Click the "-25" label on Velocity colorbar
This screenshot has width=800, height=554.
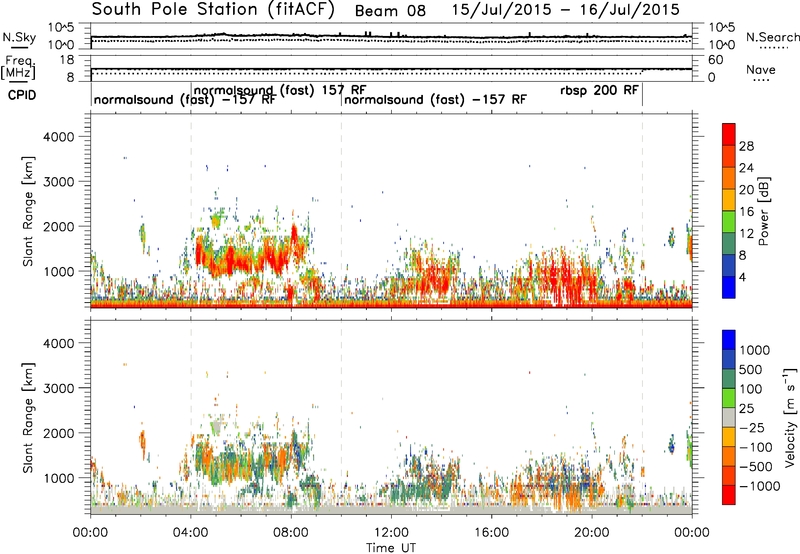point(753,428)
